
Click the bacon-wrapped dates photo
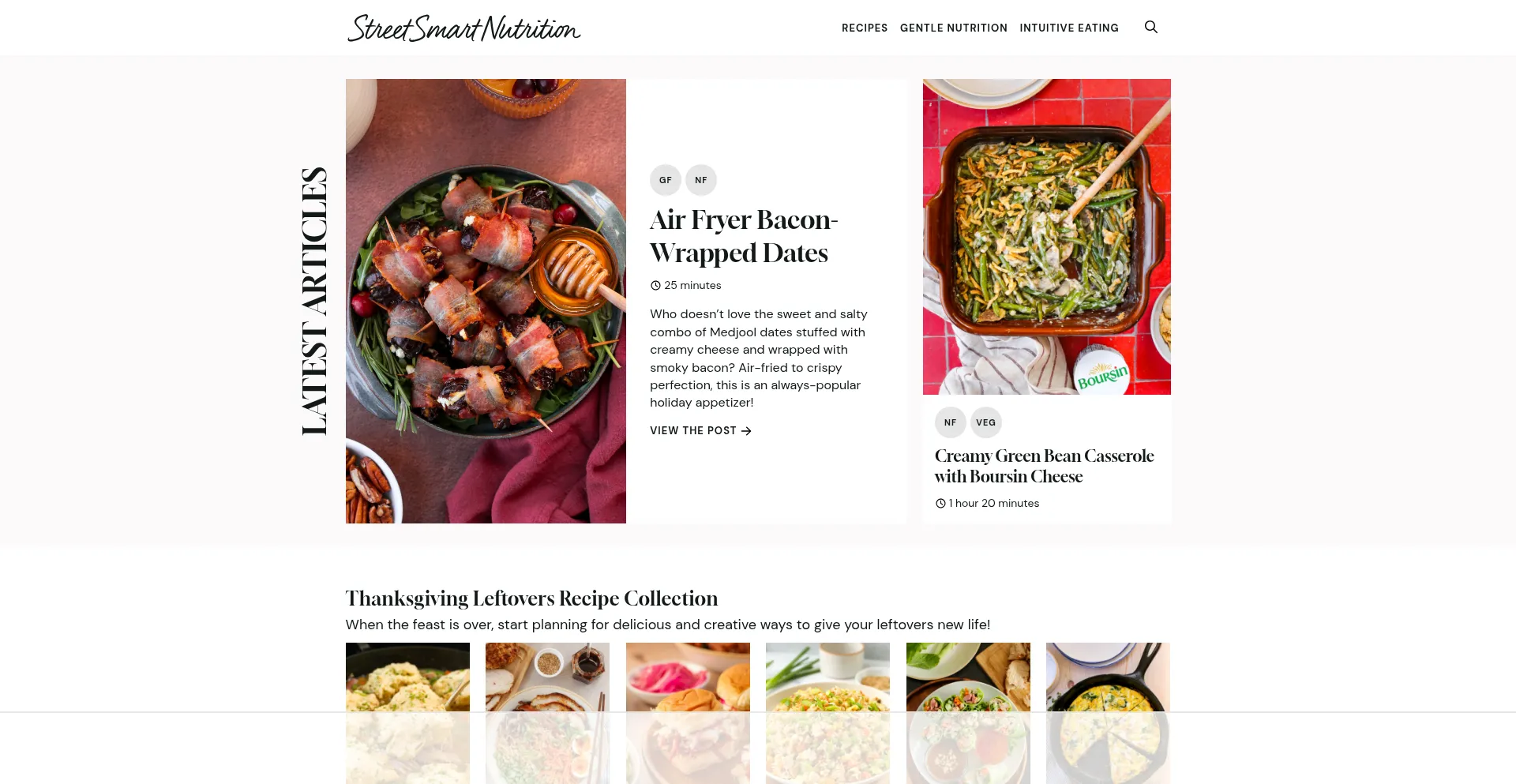[486, 301]
